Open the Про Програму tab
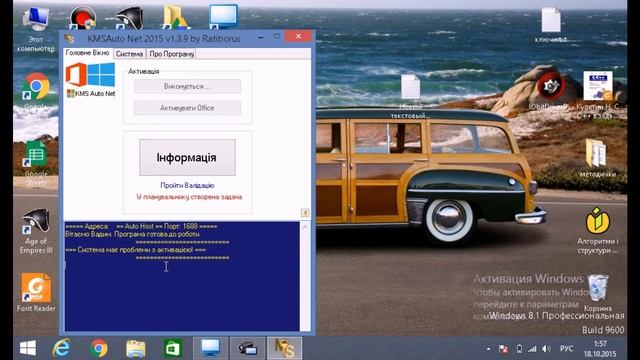The image size is (640, 360). coord(171,54)
